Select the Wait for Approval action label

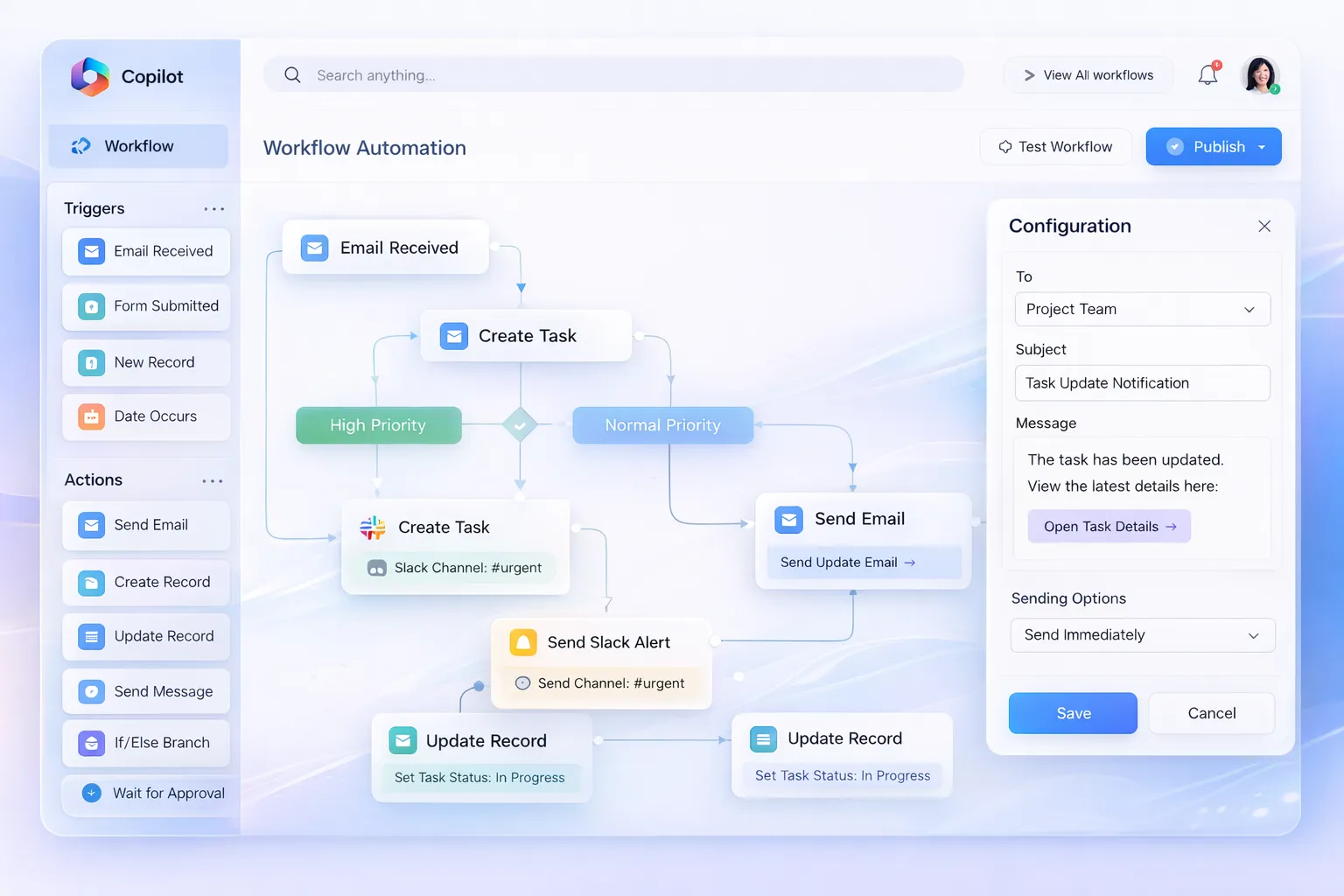point(169,794)
